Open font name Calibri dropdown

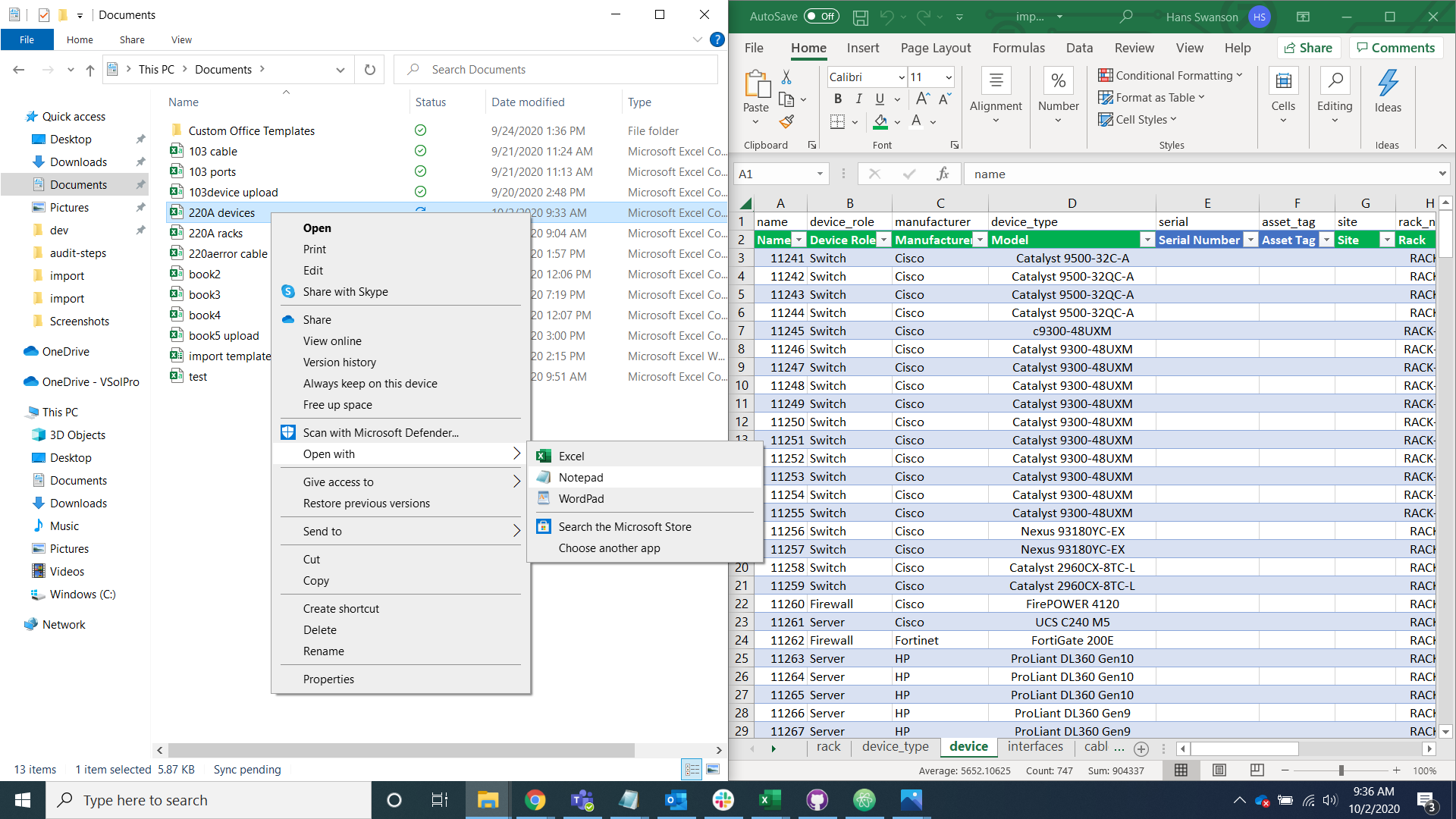pyautogui.click(x=902, y=77)
